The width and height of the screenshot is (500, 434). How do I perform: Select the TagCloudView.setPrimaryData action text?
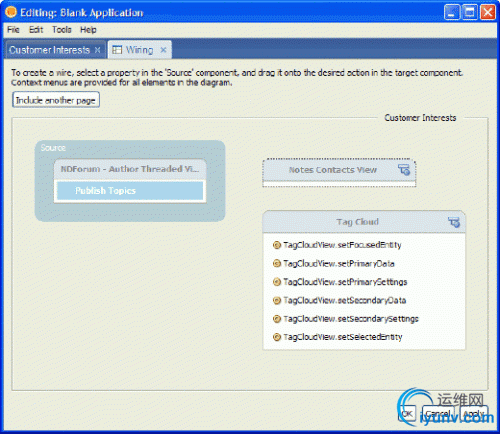coord(339,264)
